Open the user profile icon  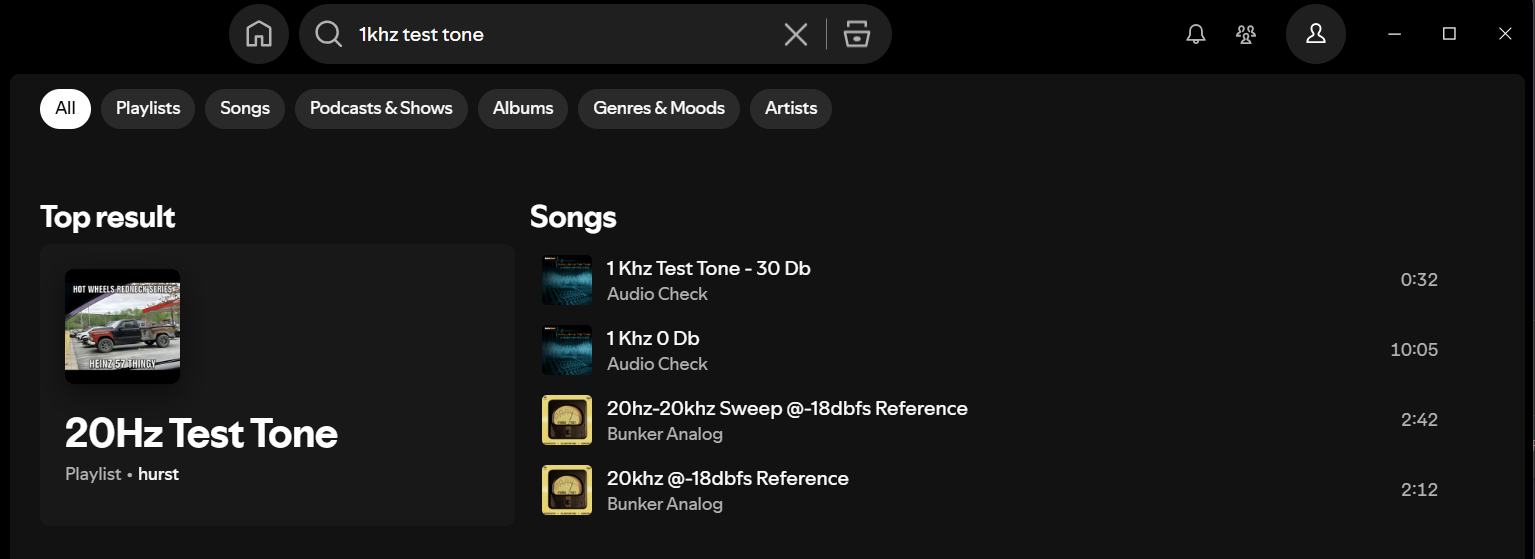[1316, 34]
